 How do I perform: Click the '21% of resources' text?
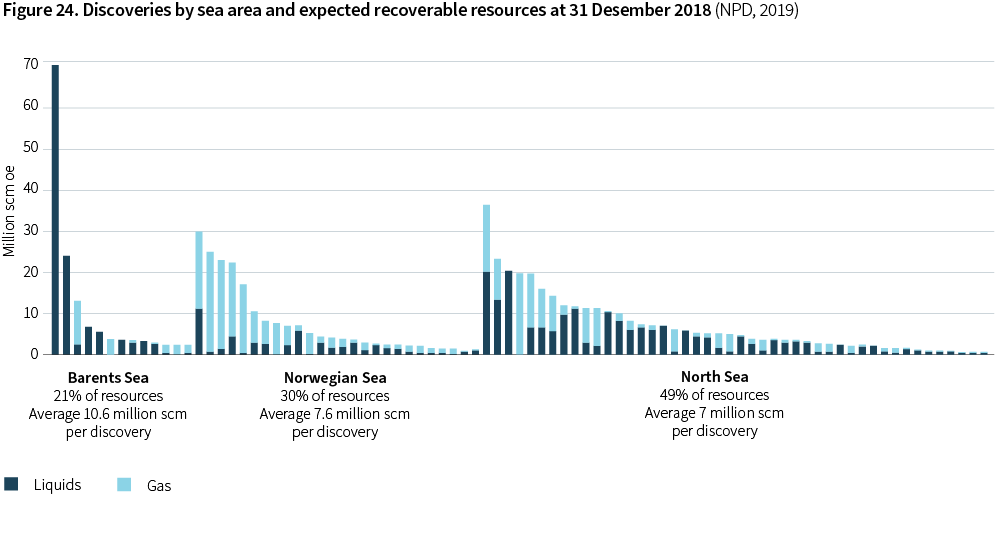pyautogui.click(x=109, y=396)
